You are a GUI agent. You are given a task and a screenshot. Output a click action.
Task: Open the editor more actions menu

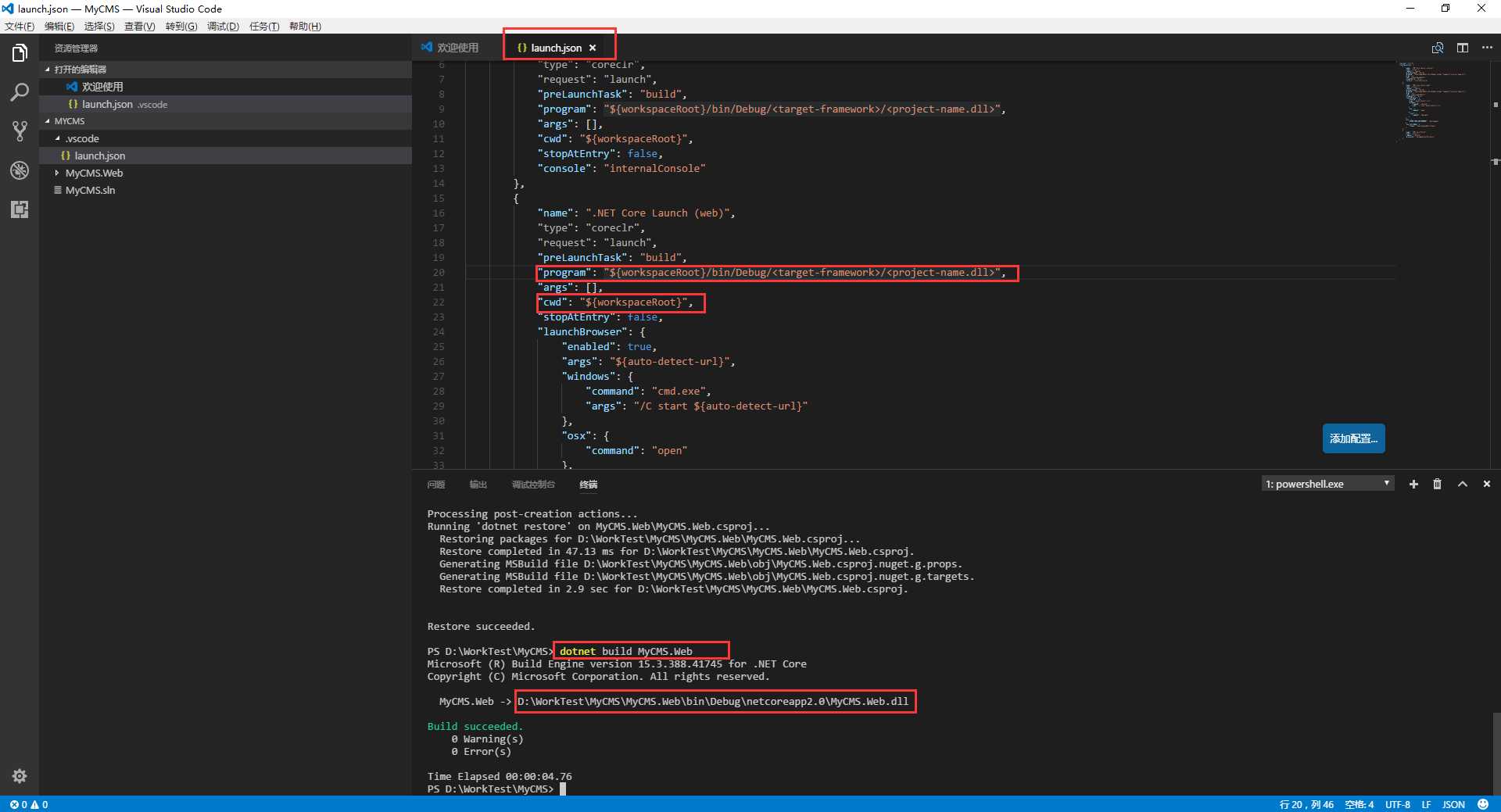click(x=1487, y=48)
